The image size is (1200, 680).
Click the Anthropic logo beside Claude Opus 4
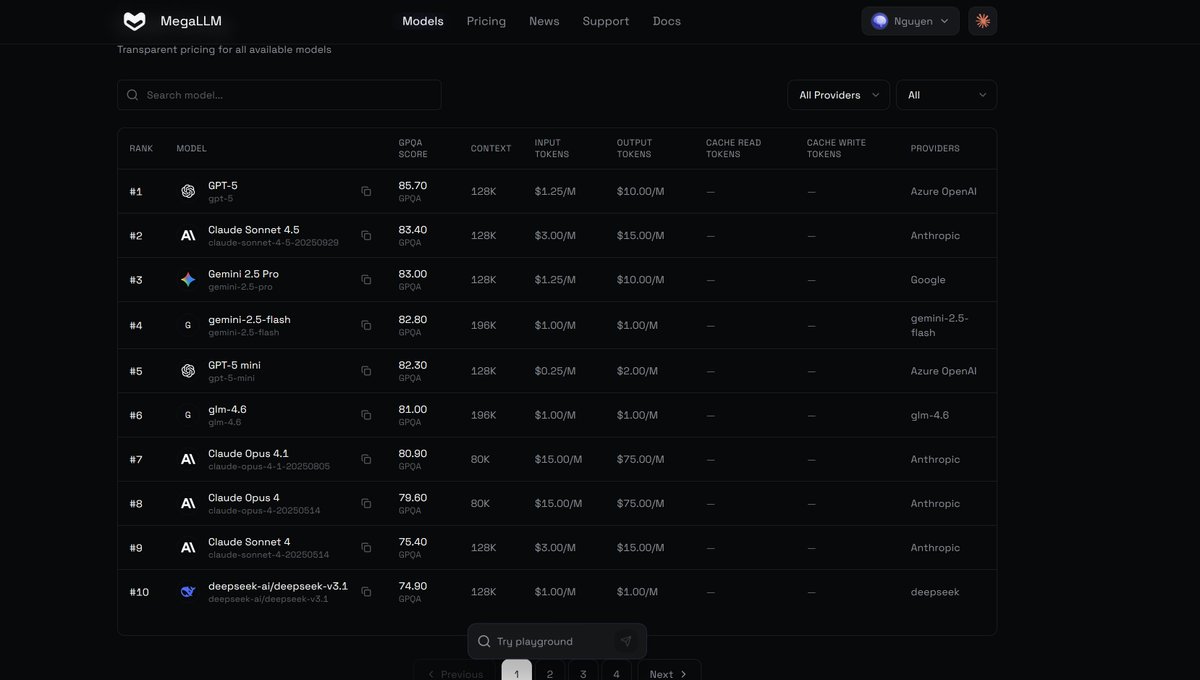pos(188,503)
